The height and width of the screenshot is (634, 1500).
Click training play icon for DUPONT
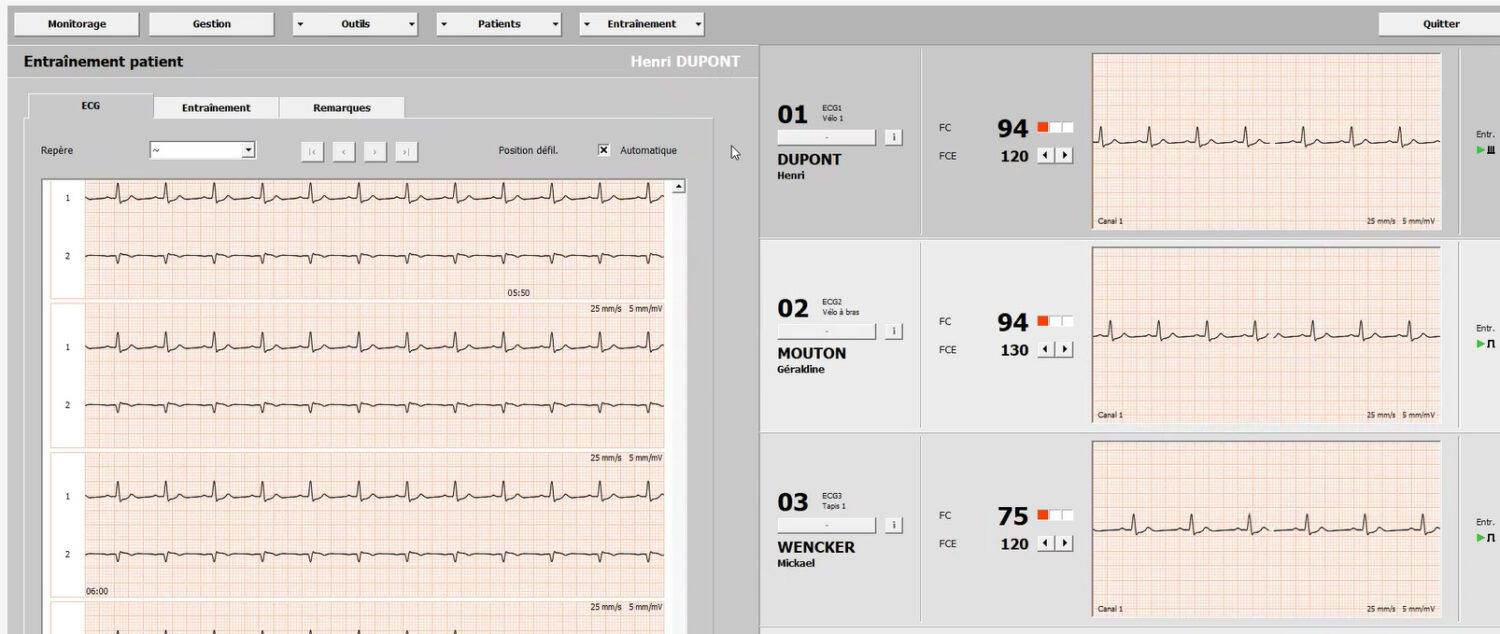(x=1481, y=150)
